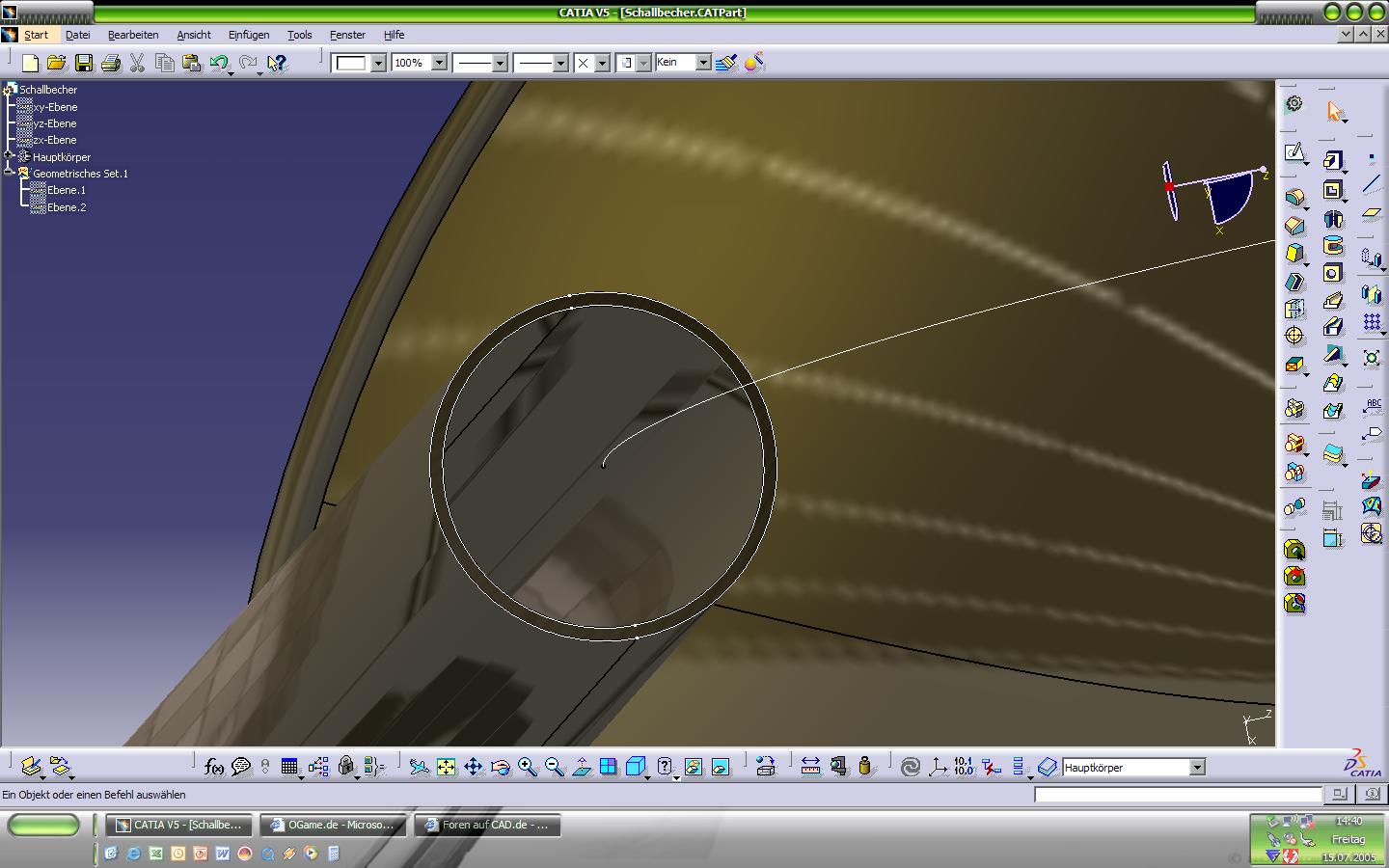Click the Measure Between icon
1389x868 pixels.
point(810,767)
